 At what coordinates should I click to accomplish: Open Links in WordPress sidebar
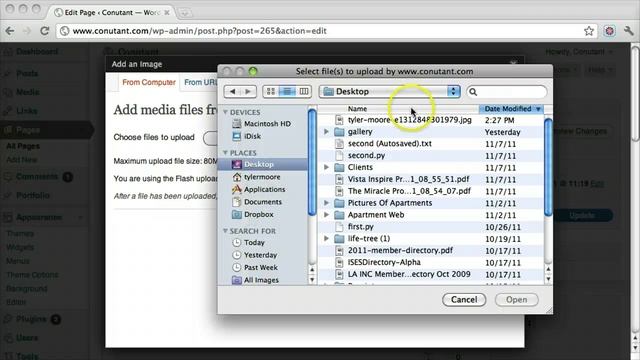coord(27,111)
